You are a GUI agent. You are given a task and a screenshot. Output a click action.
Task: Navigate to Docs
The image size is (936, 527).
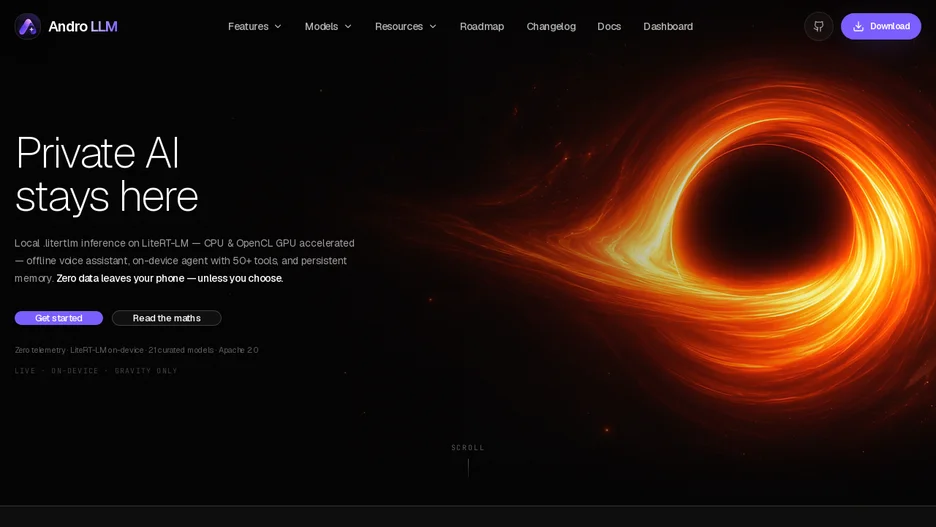pyautogui.click(x=609, y=26)
